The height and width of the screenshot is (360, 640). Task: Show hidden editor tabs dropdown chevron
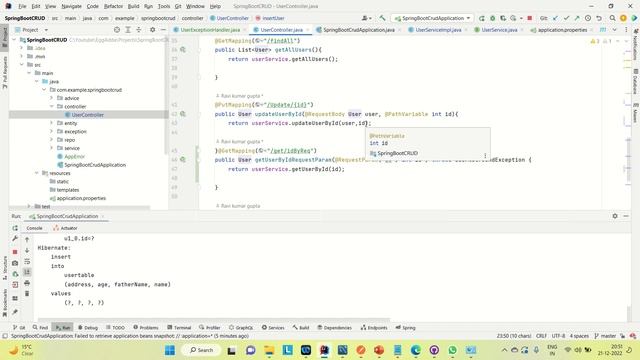(615, 30)
